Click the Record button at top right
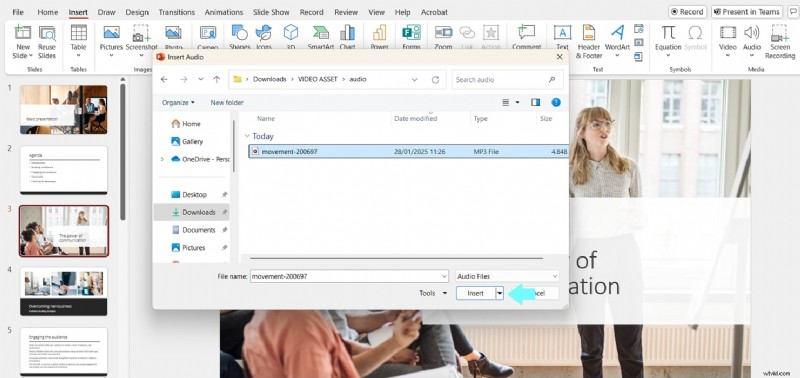The height and width of the screenshot is (378, 800). tap(687, 12)
